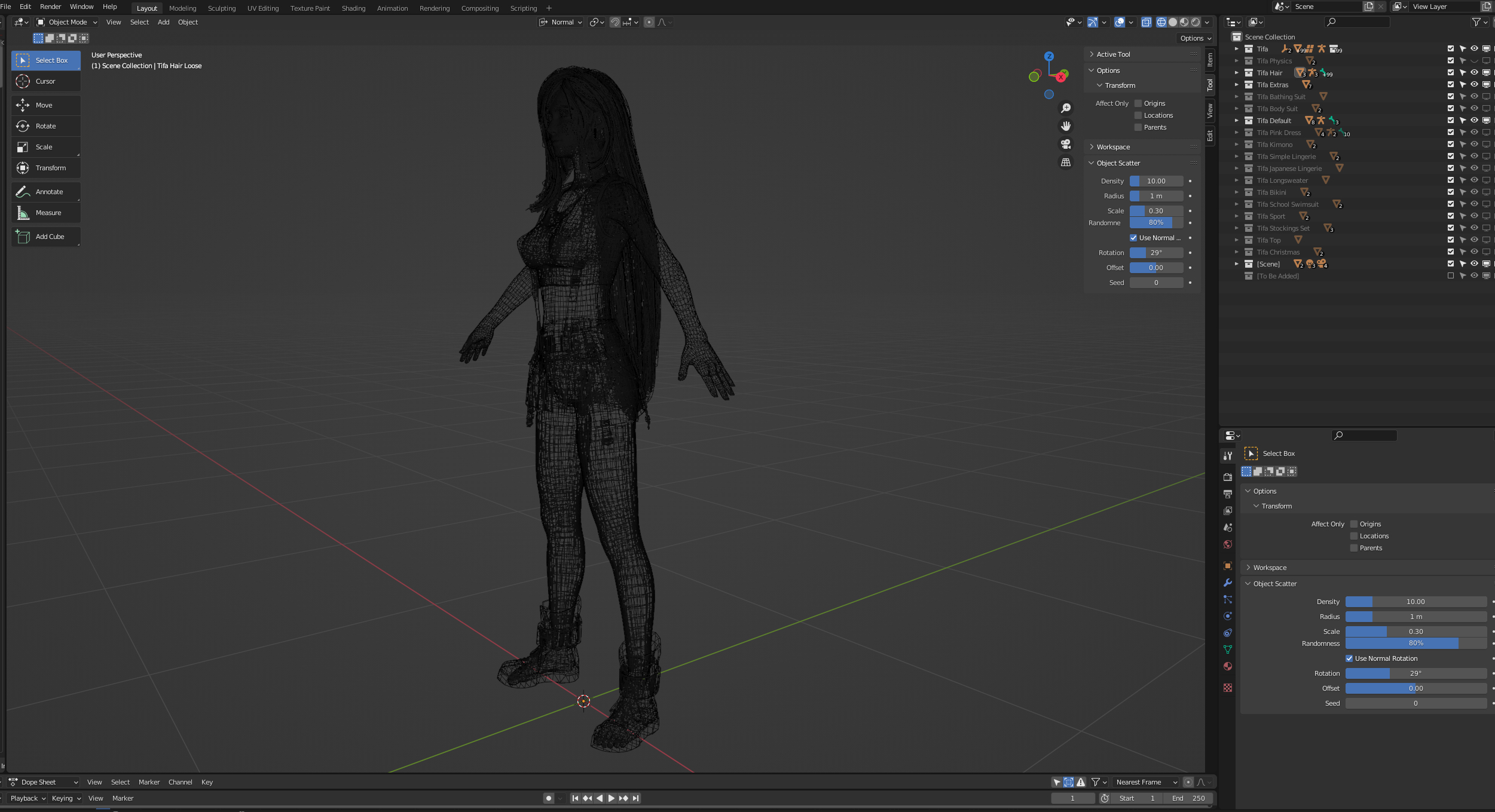Viewport: 1495px width, 812px height.
Task: Open the Dope Sheet editor mode dropdown
Action: click(x=44, y=782)
